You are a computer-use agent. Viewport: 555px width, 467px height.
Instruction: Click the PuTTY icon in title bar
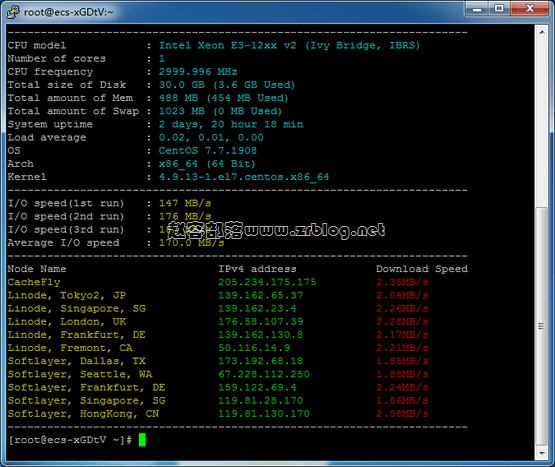(x=13, y=12)
